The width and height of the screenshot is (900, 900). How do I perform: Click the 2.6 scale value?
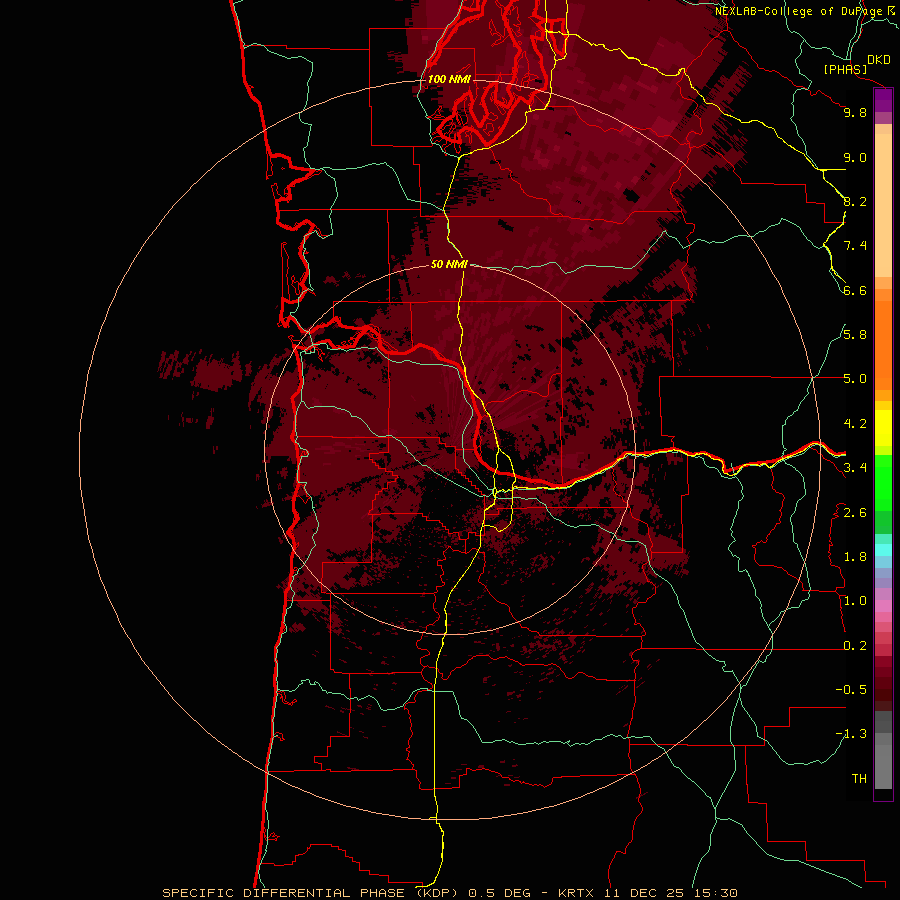tap(855, 513)
